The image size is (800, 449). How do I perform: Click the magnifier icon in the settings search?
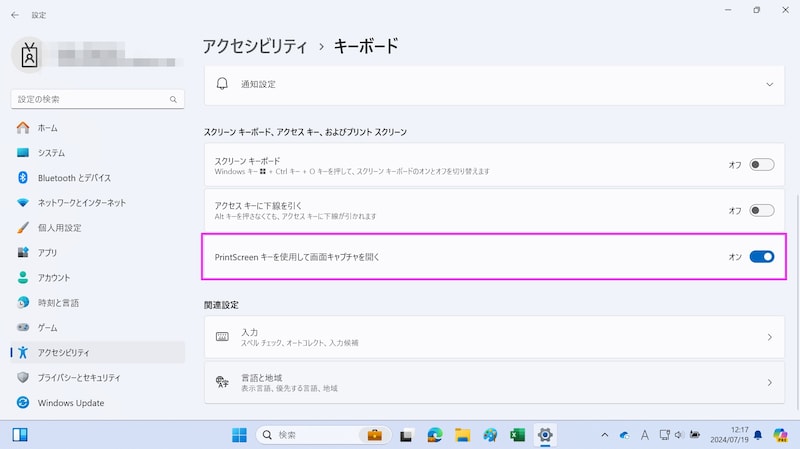click(x=173, y=99)
